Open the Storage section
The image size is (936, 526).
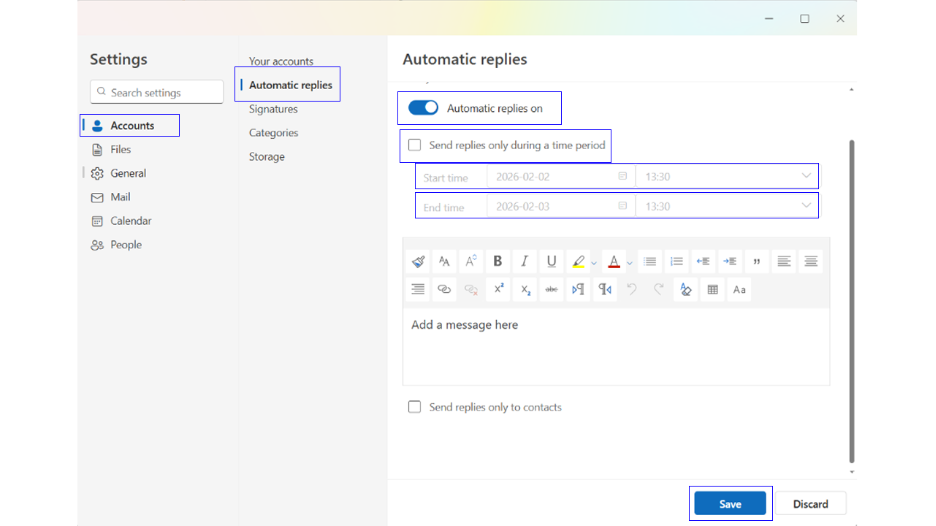(x=267, y=156)
